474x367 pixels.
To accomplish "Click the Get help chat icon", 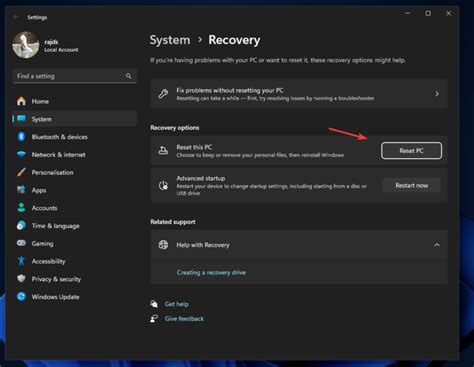I will tap(154, 304).
